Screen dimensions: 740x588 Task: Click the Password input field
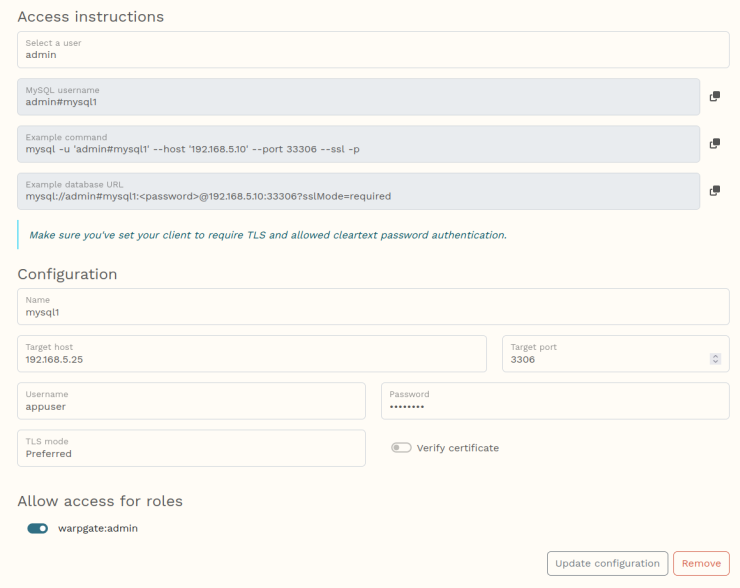click(x=554, y=401)
